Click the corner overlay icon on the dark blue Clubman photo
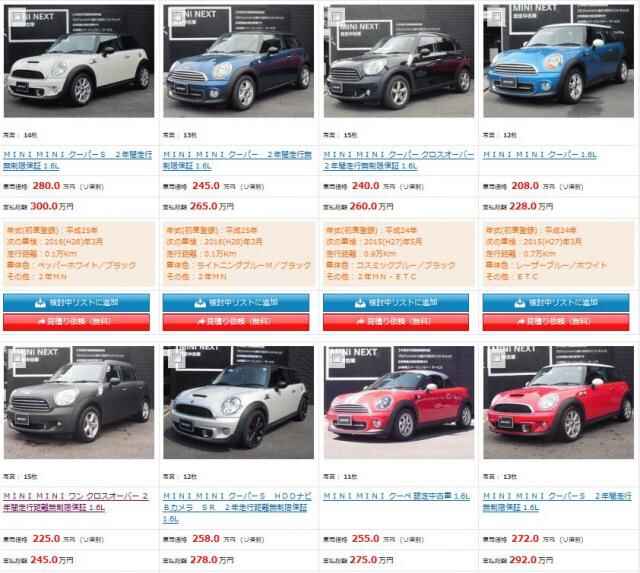 (x=177, y=17)
